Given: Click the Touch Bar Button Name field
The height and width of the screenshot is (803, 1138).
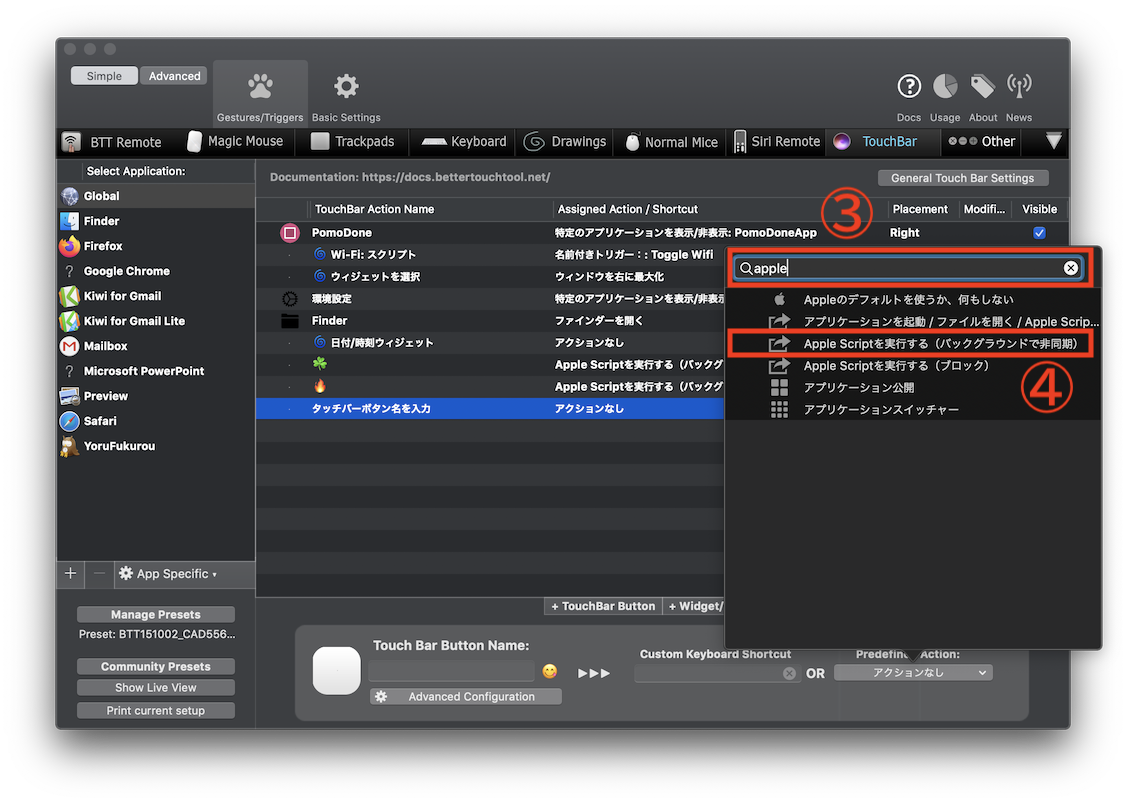Looking at the screenshot, I should tap(451, 672).
